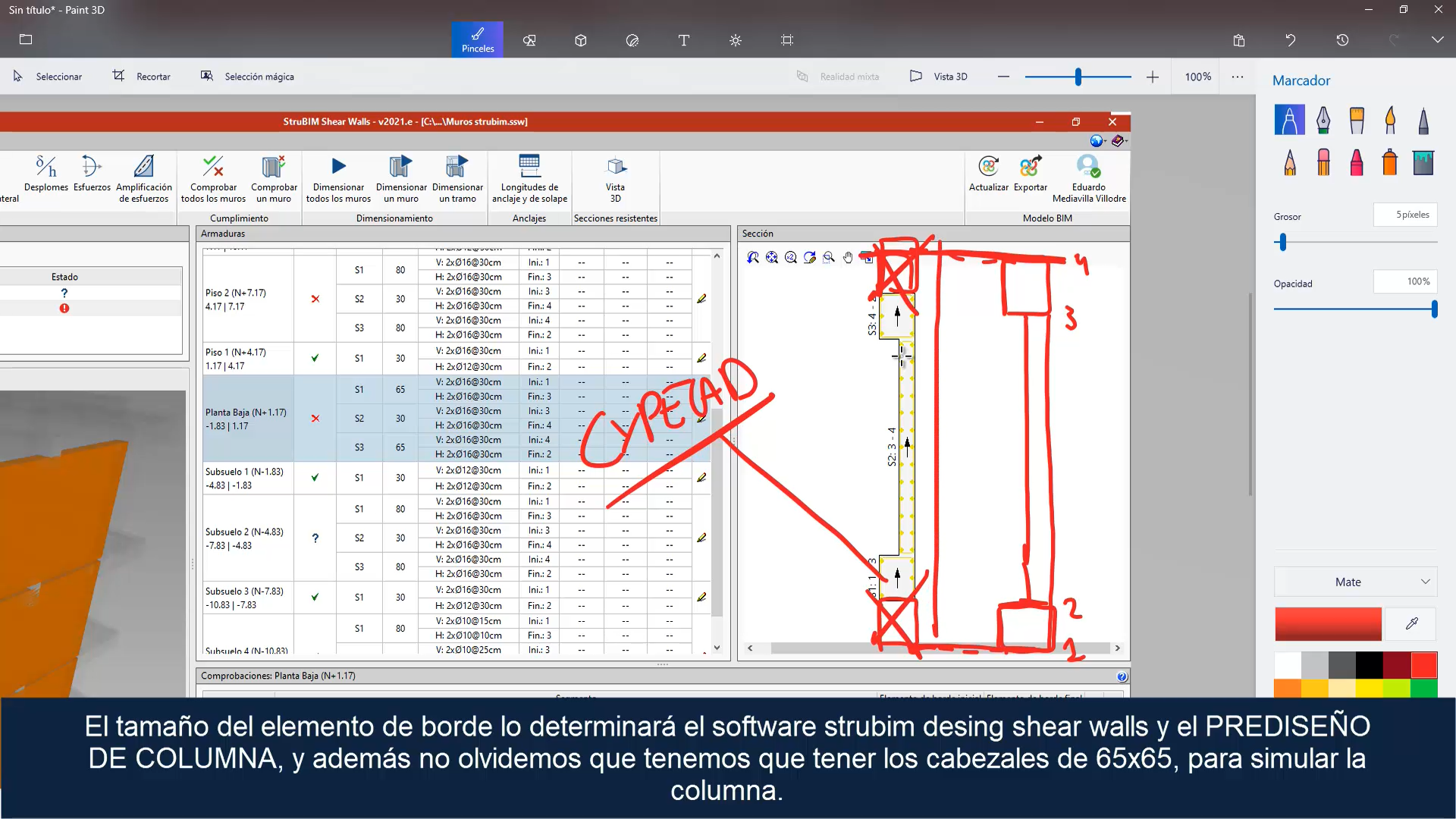Click the Recortar crop button

click(142, 77)
